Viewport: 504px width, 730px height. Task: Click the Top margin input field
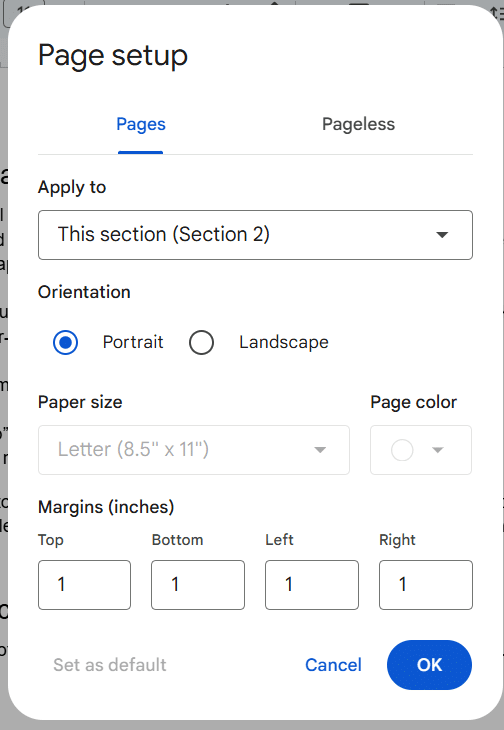(x=84, y=585)
